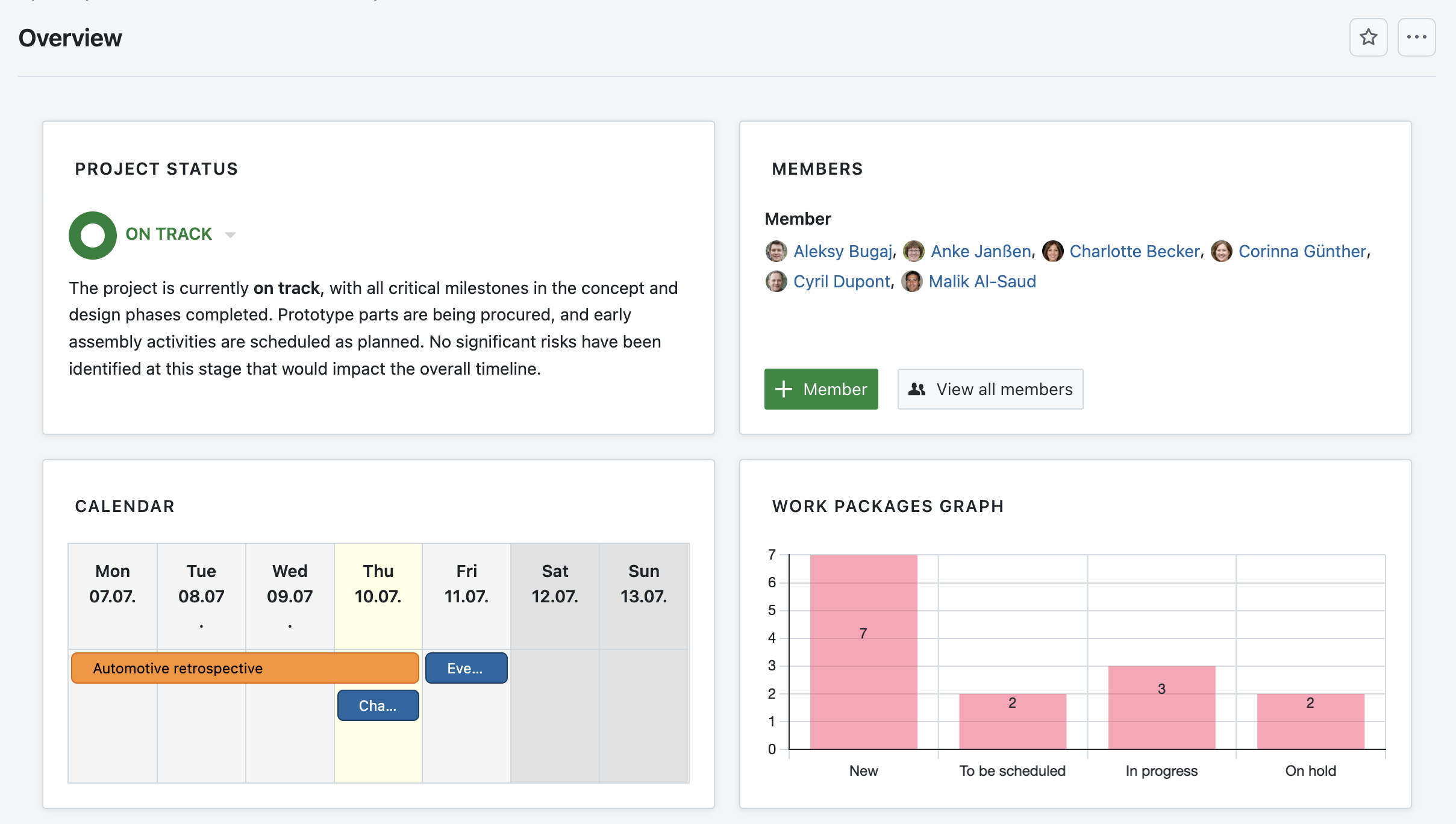Image resolution: width=1456 pixels, height=824 pixels.
Task: Click Corinna Günther's avatar
Action: tap(1222, 251)
